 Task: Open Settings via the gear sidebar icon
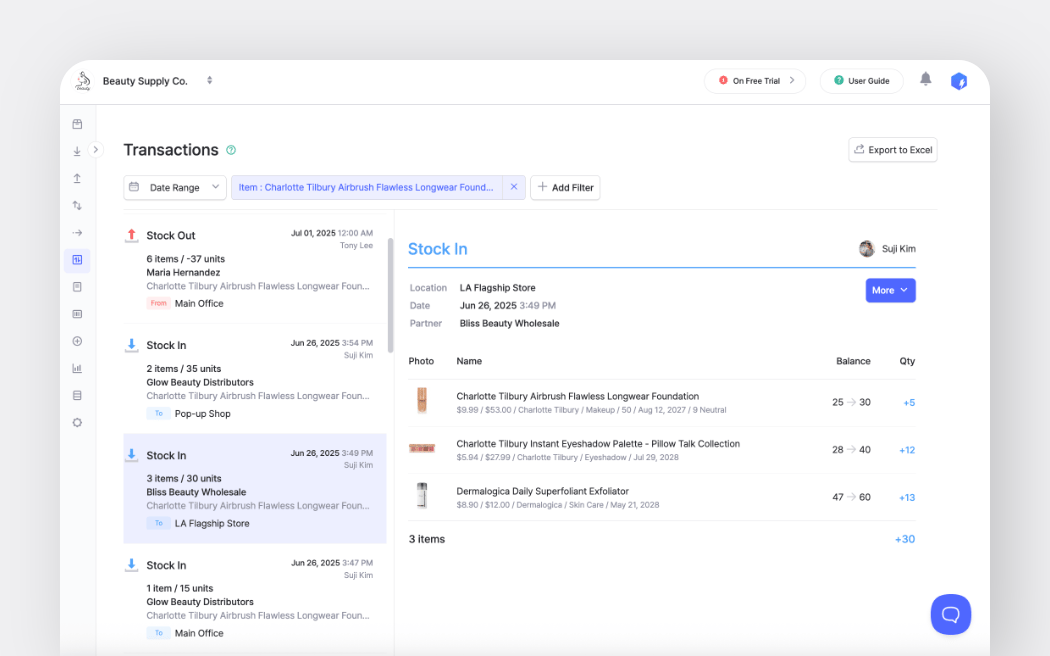(77, 422)
